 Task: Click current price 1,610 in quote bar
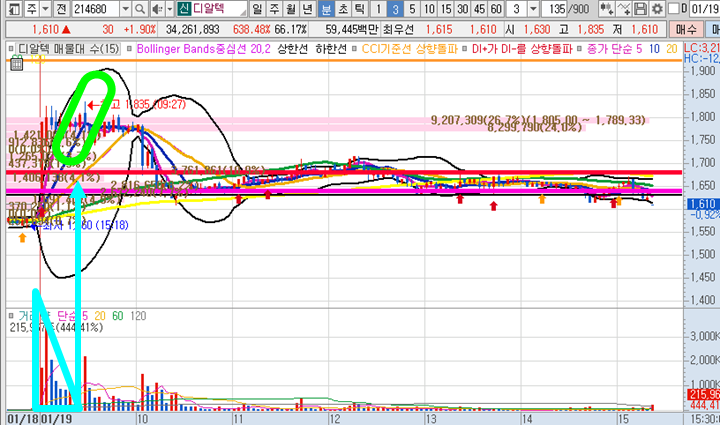click(45, 29)
